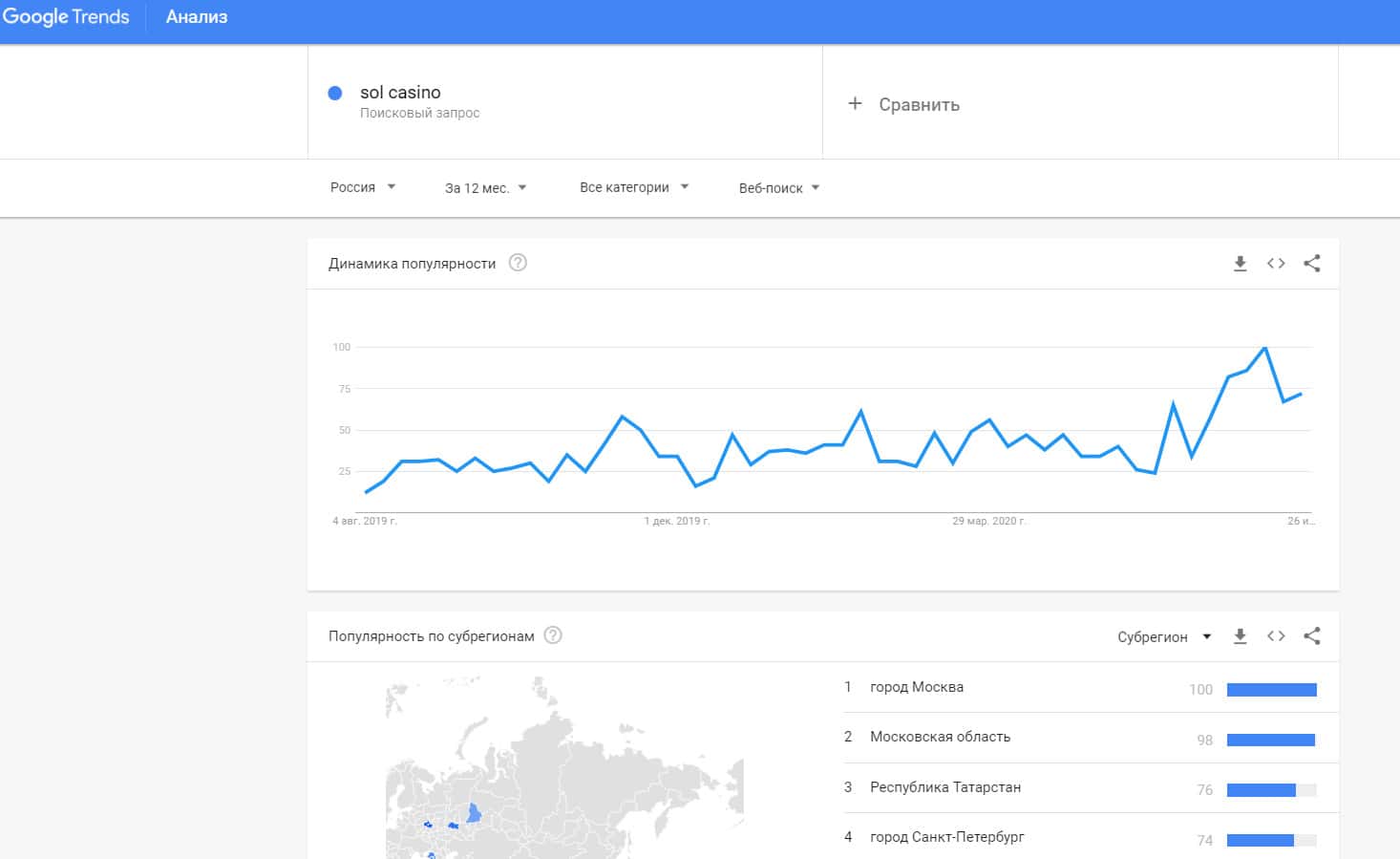This screenshot has height=859, width=1400.
Task: Click the Анализ header tab
Action: (197, 17)
